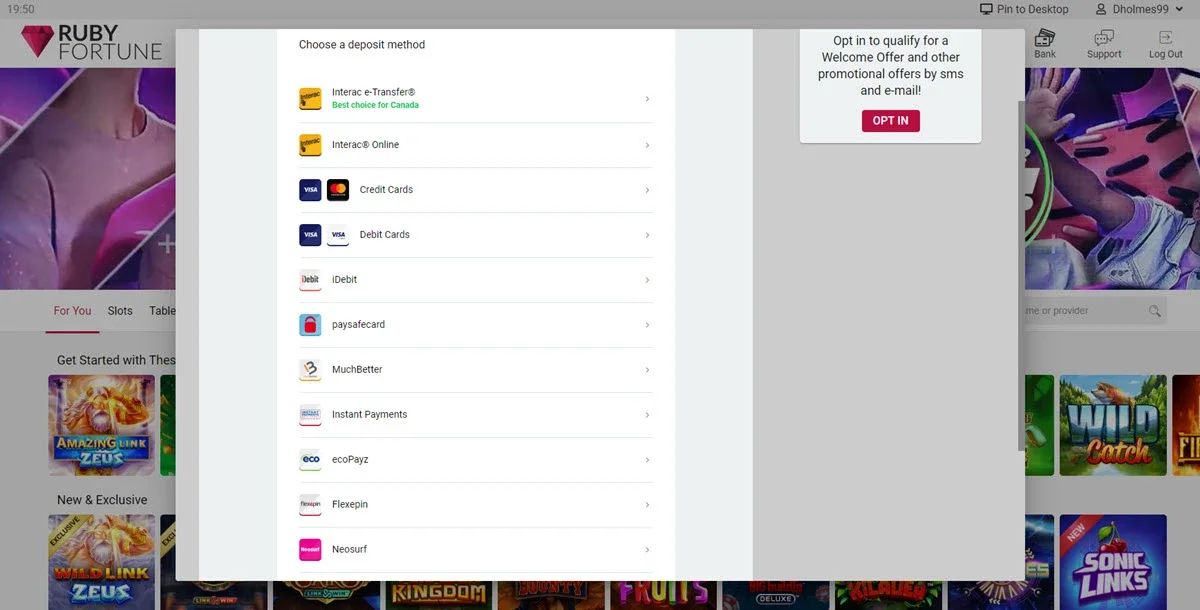The height and width of the screenshot is (610, 1200).
Task: Switch to the Slots tab
Action: 120,311
